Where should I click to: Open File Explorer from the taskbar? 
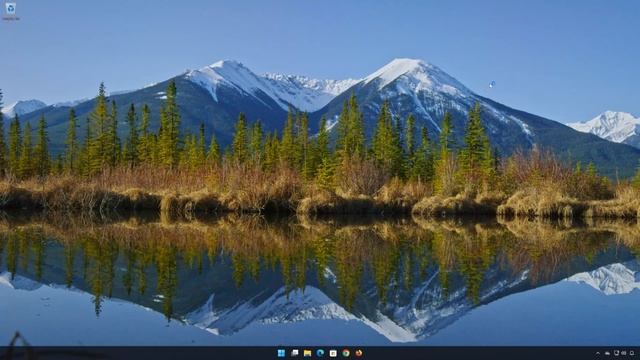307,353
